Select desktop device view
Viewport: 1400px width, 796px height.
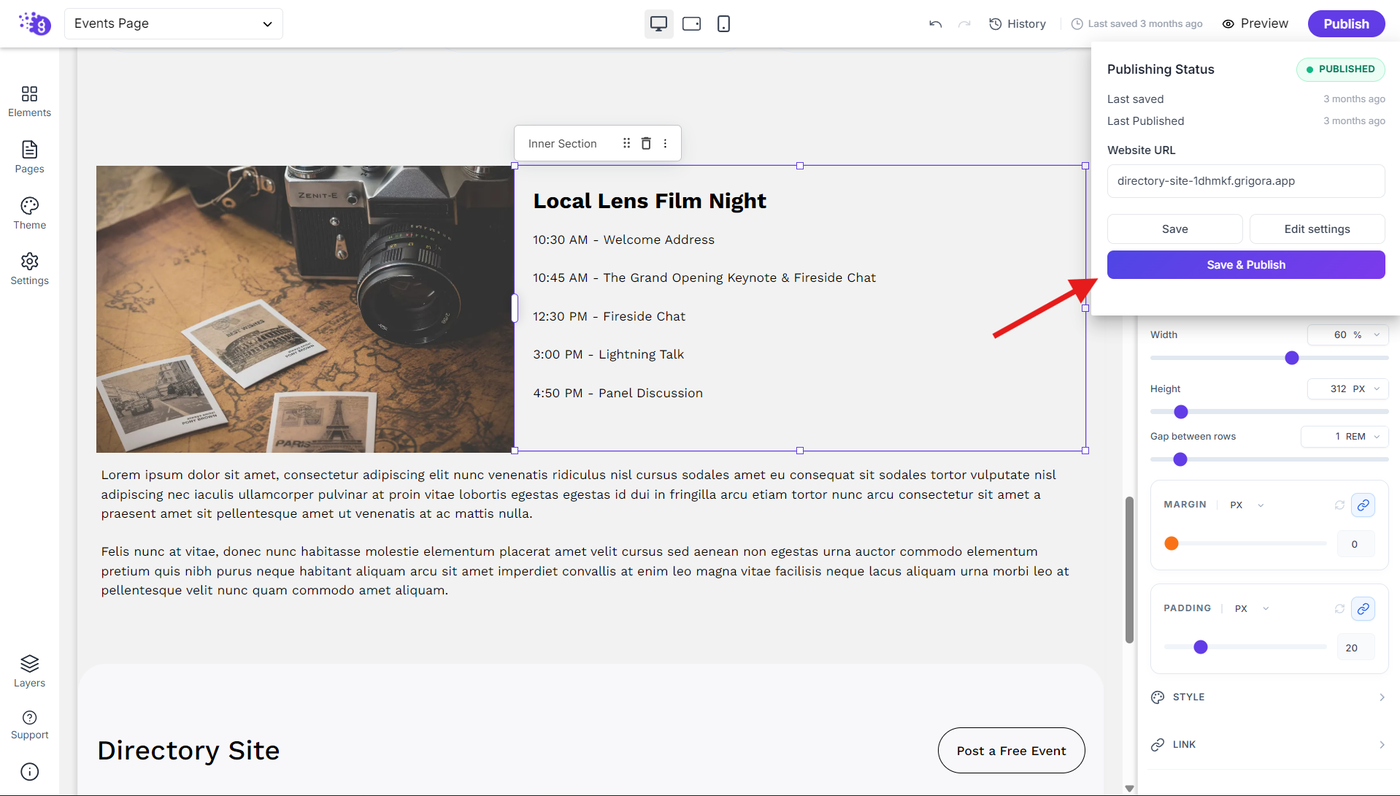(x=659, y=24)
